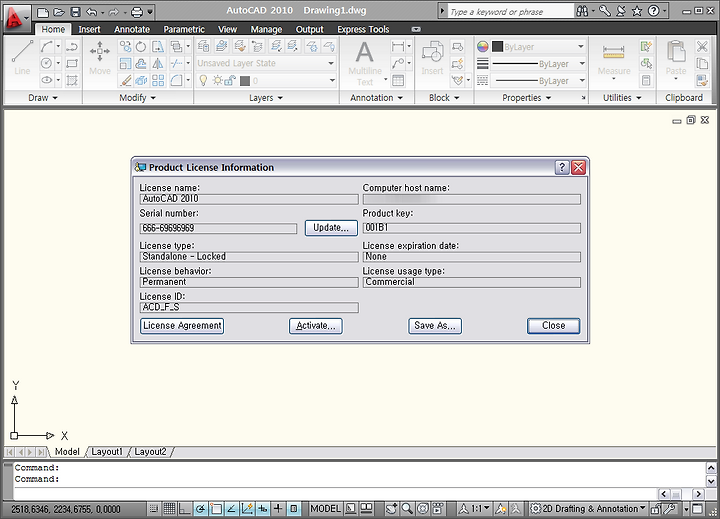Click the Open file icon
720x519 pixels.
[59, 12]
